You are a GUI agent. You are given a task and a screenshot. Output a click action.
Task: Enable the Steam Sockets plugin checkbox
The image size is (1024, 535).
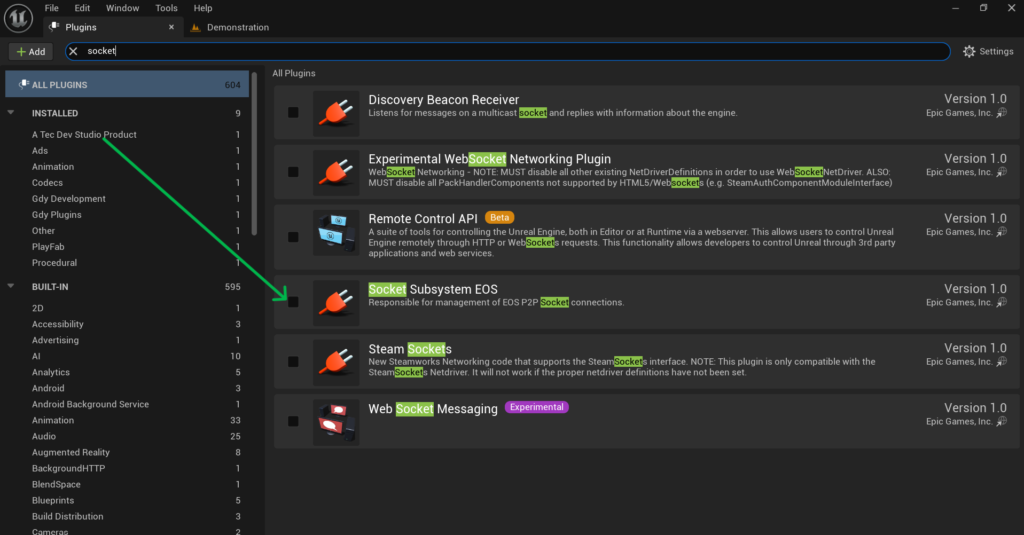[x=293, y=361]
